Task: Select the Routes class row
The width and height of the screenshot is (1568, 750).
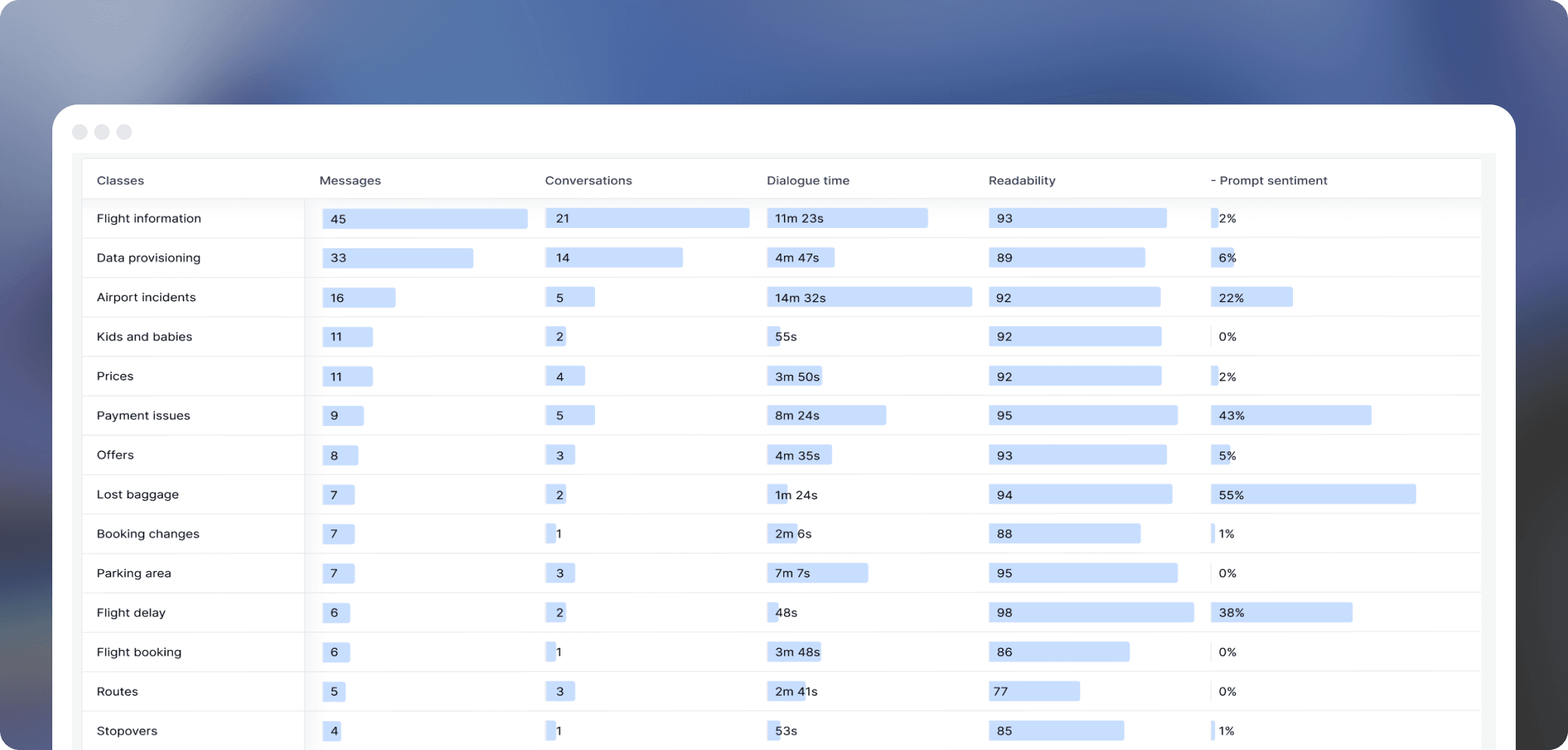Action: coord(117,691)
